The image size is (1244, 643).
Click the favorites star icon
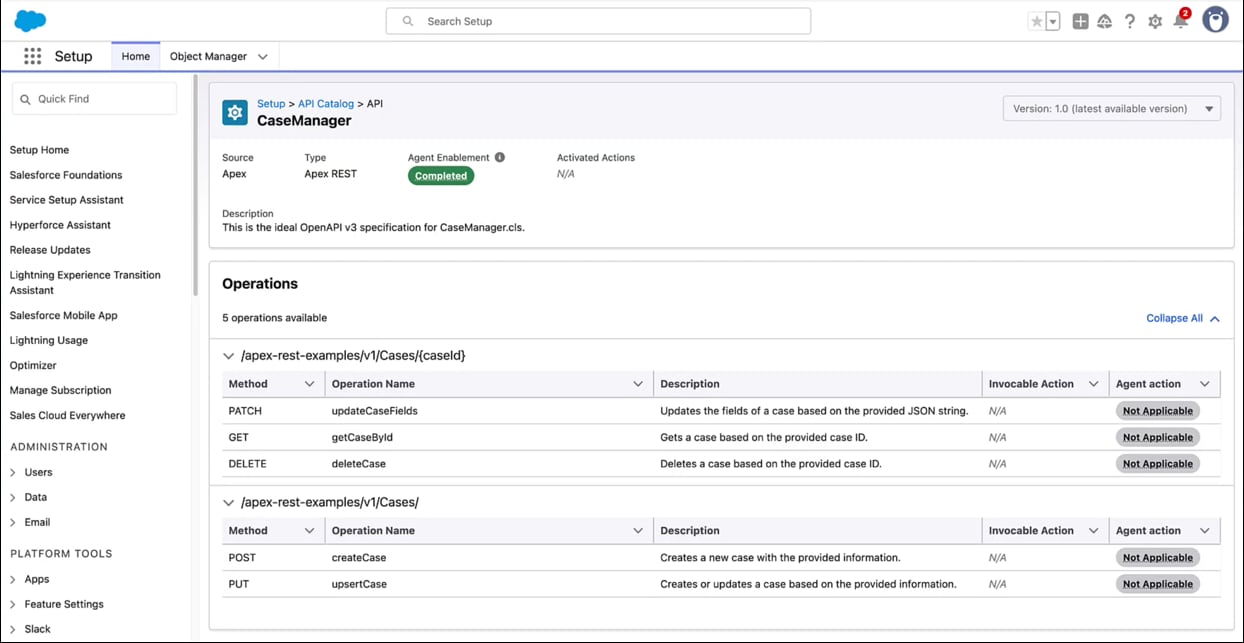click(1037, 21)
